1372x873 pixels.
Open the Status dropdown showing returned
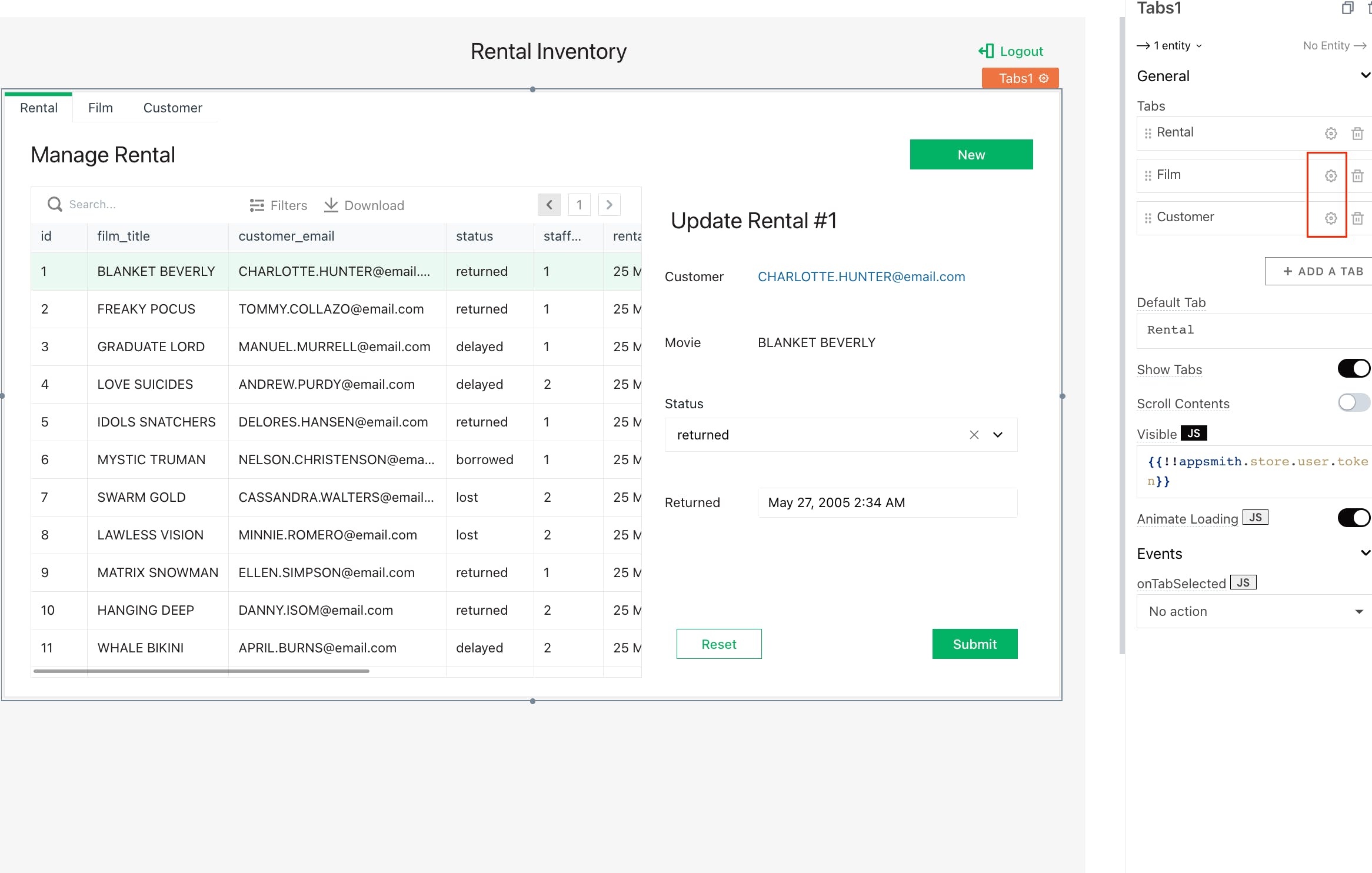998,435
